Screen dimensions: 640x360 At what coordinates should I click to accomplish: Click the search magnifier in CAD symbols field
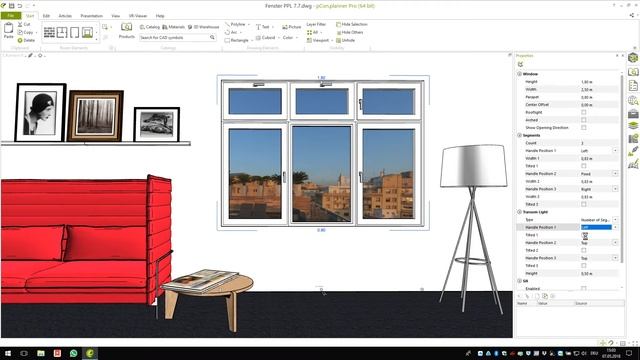tap(213, 38)
